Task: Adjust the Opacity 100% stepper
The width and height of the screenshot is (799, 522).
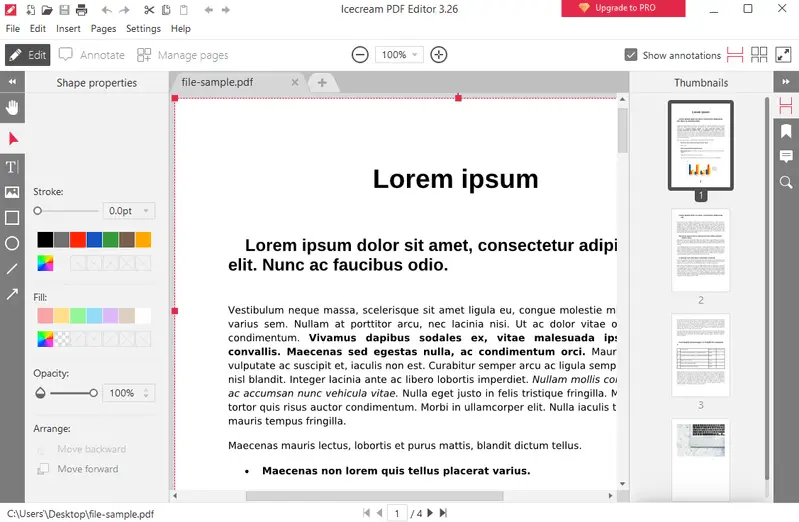Action: (x=146, y=393)
